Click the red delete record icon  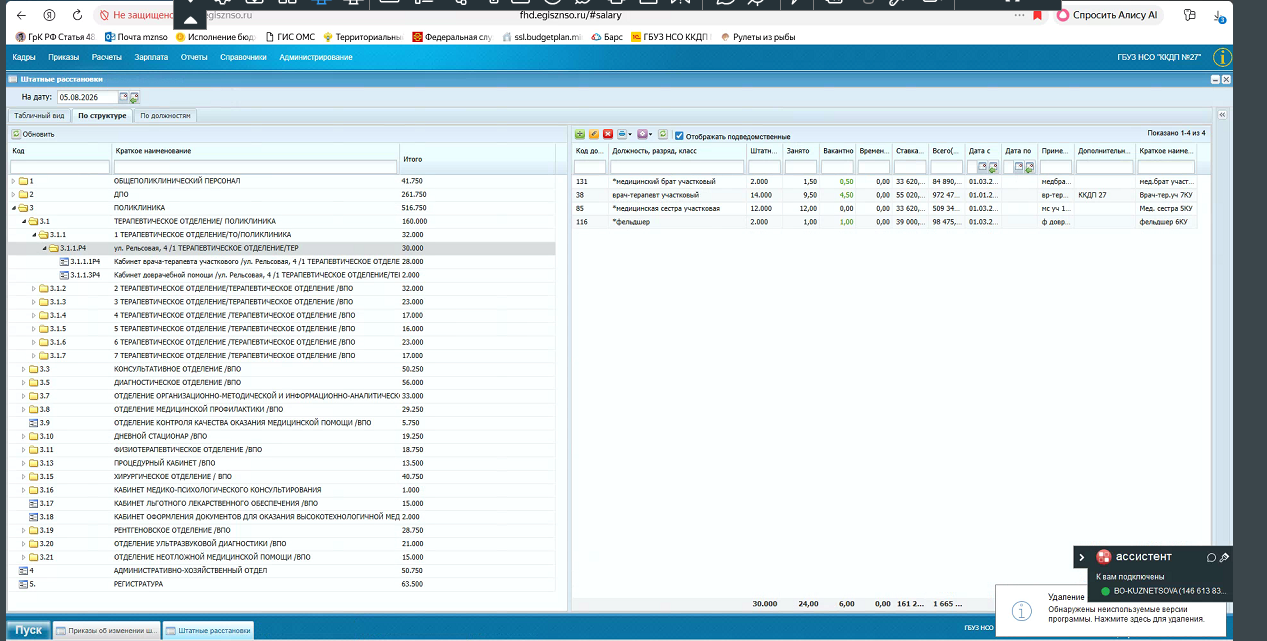click(608, 134)
